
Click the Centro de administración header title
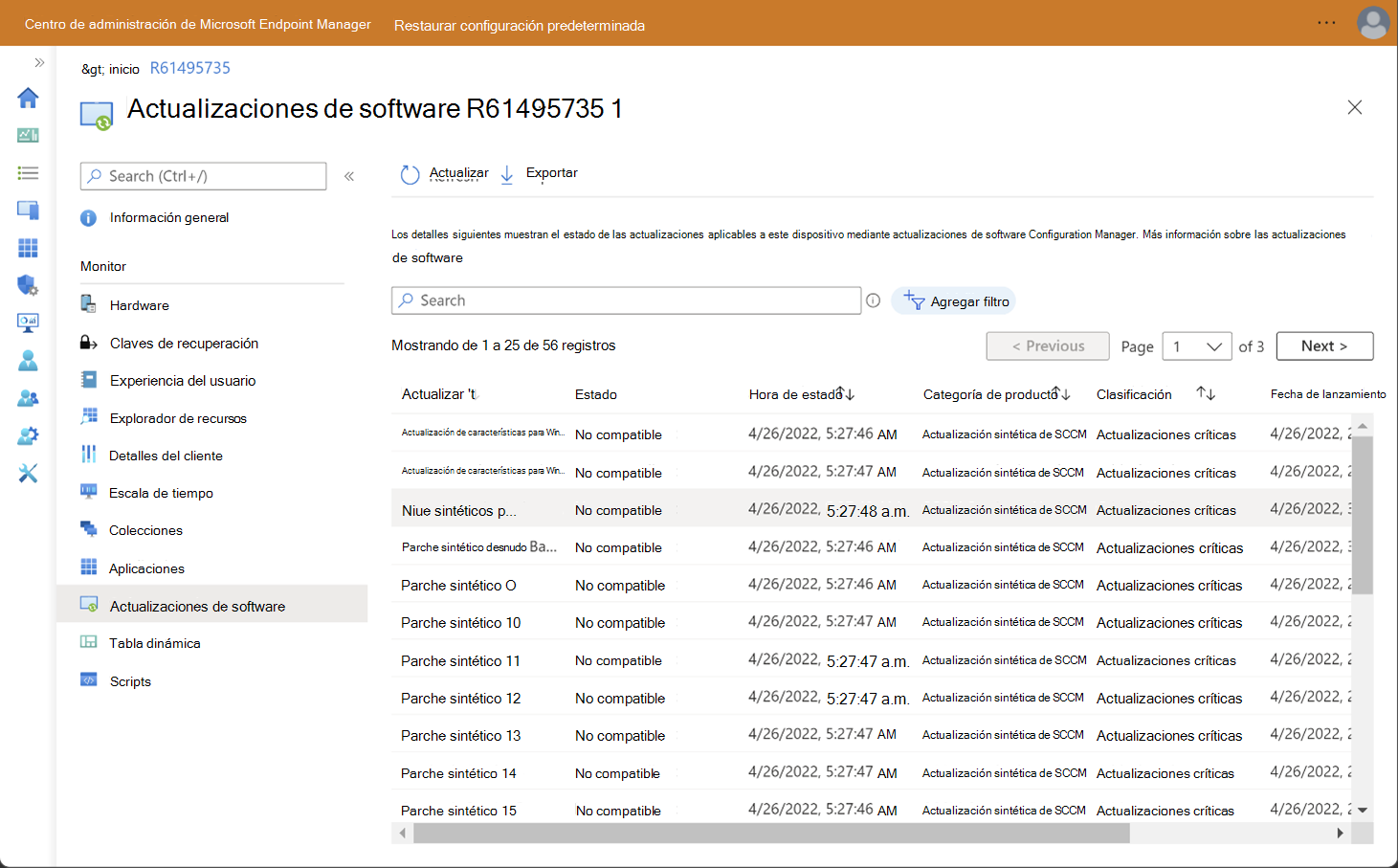[198, 24]
